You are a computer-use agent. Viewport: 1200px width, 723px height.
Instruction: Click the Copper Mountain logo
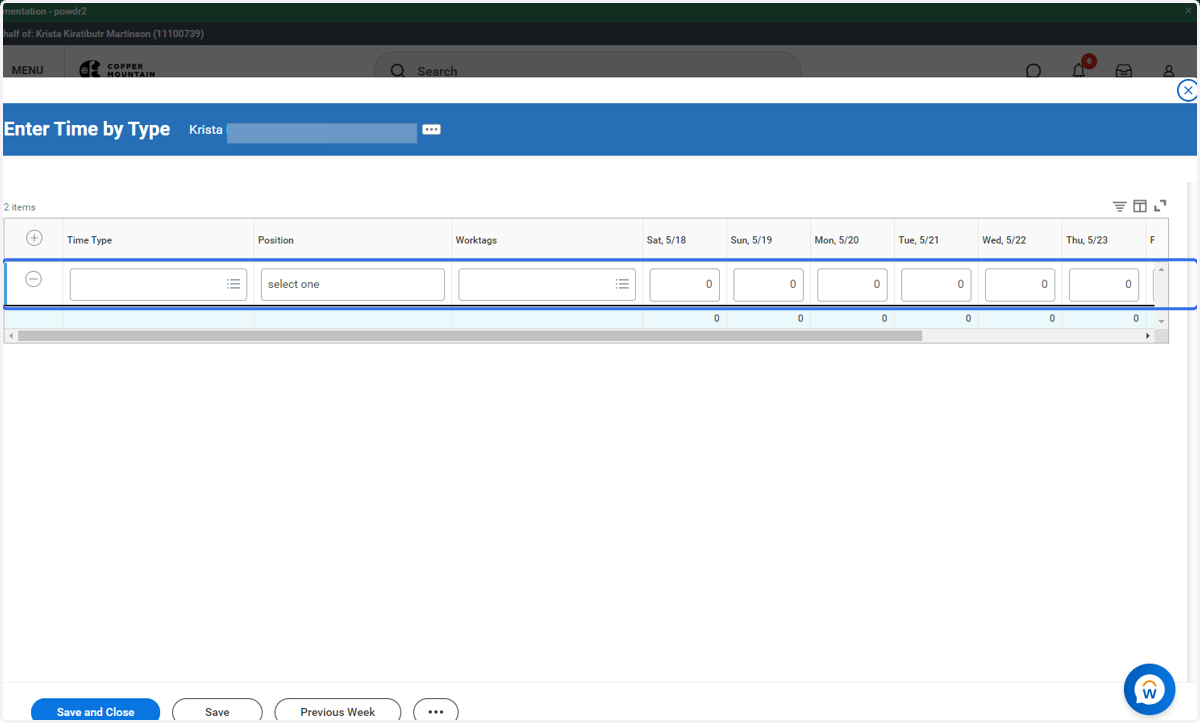117,70
